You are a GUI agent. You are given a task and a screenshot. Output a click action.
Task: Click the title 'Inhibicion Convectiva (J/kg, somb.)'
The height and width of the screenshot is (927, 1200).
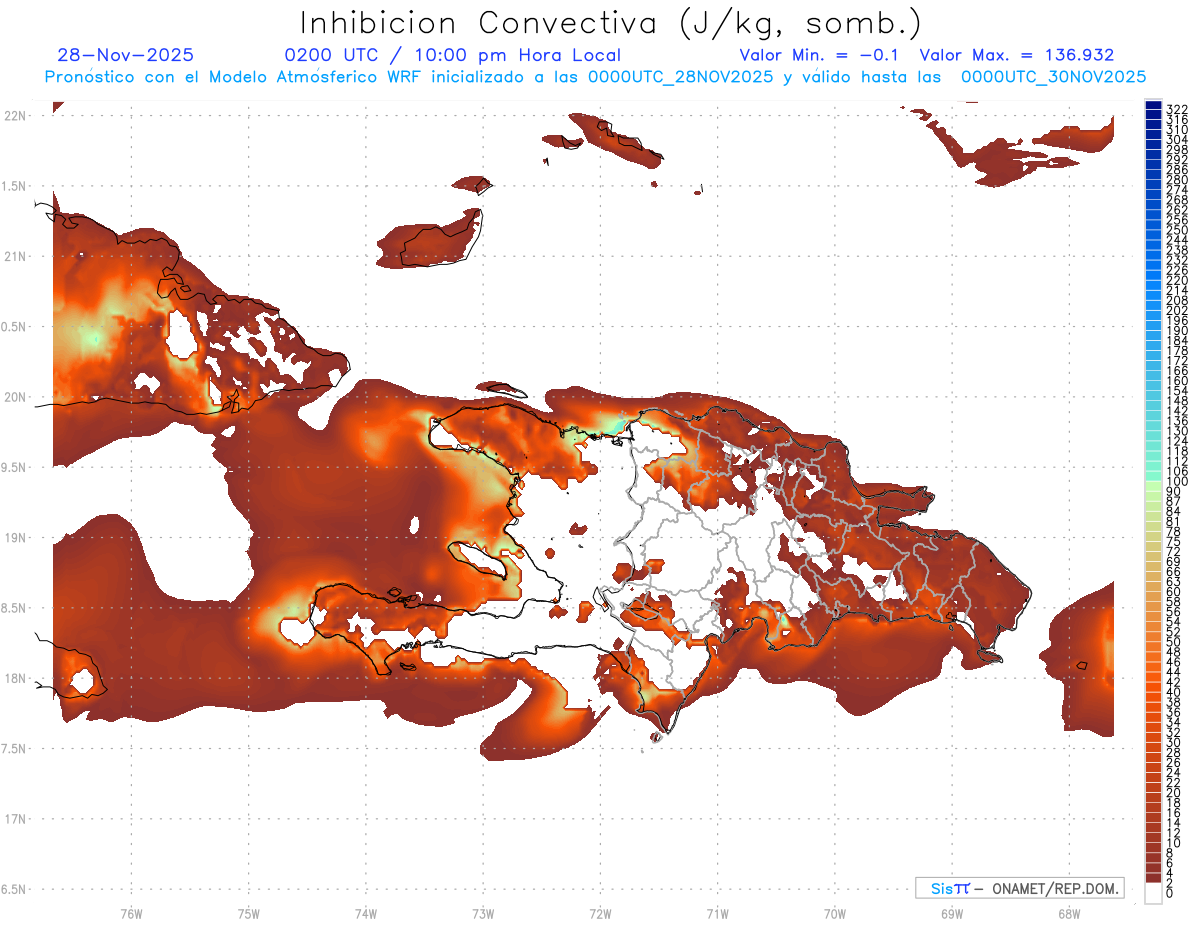click(611, 23)
